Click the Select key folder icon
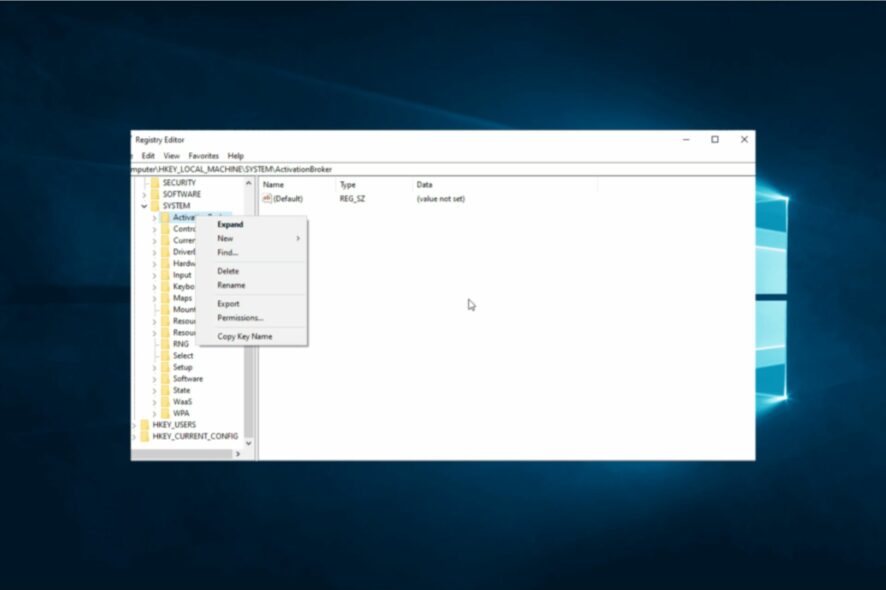Viewport: 886px width, 590px height. point(165,355)
